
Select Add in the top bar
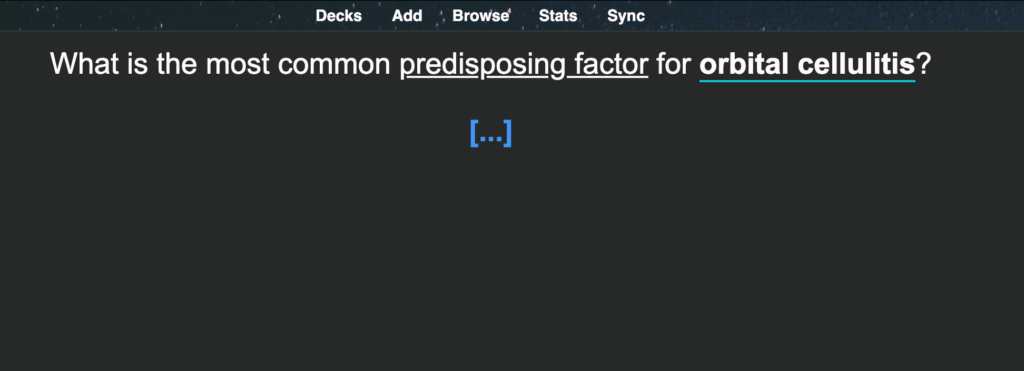point(407,16)
